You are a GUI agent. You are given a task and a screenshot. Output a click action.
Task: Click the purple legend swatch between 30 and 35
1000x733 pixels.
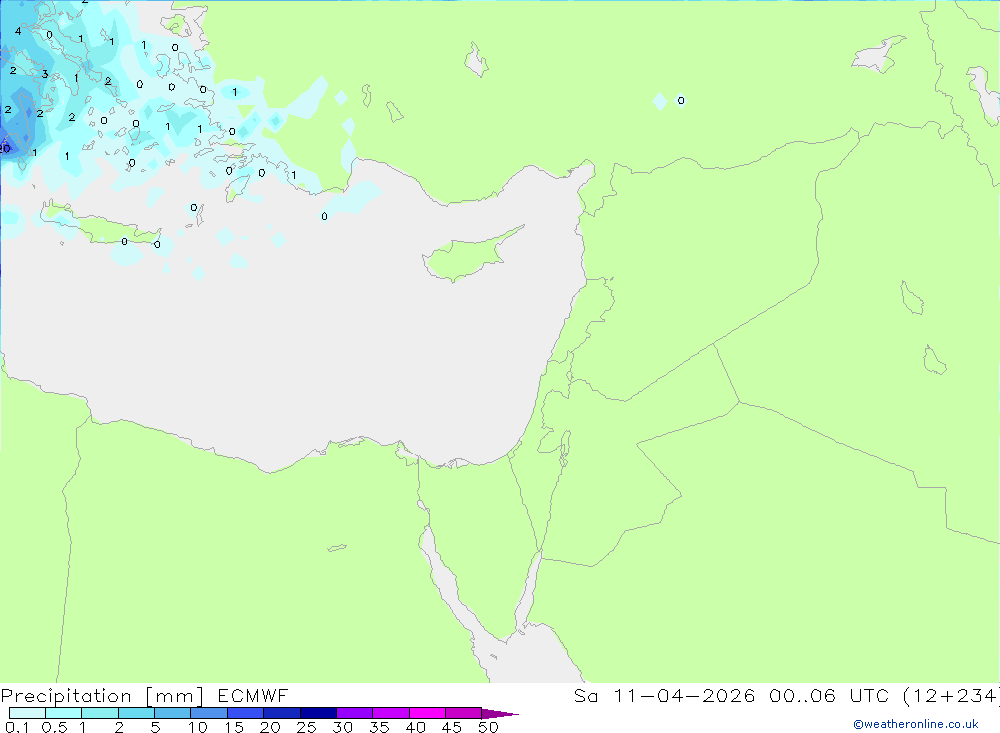[354, 713]
